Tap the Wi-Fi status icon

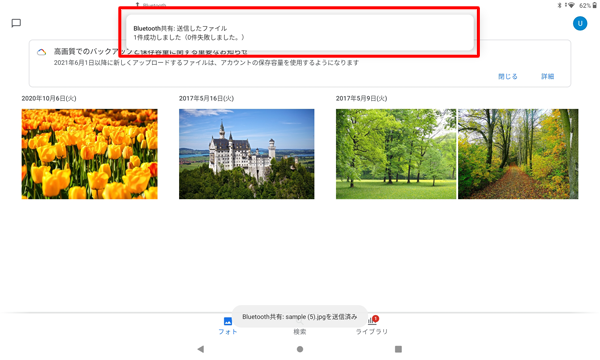[571, 5]
